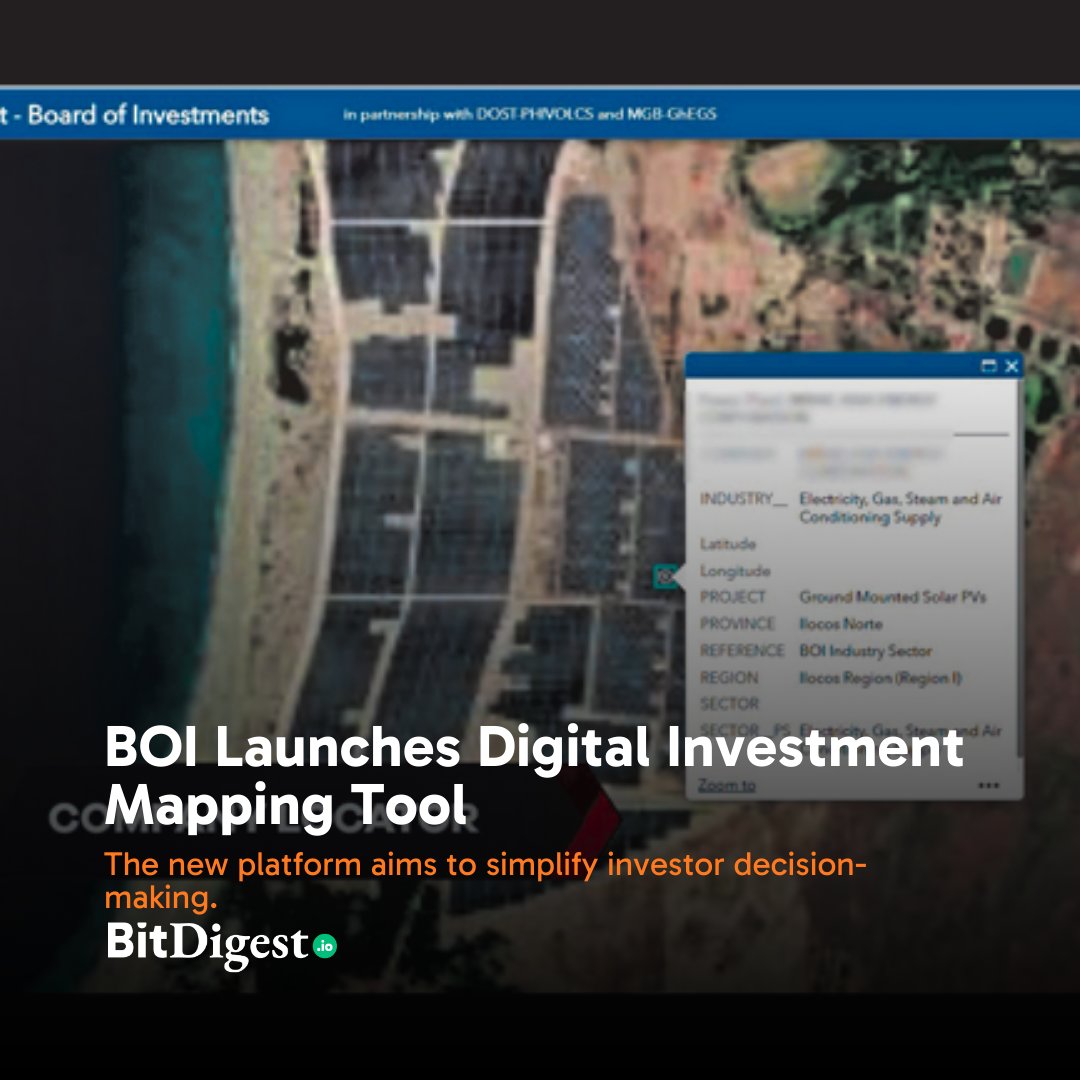Click the Latitude field label
The height and width of the screenshot is (1080, 1080).
728,544
